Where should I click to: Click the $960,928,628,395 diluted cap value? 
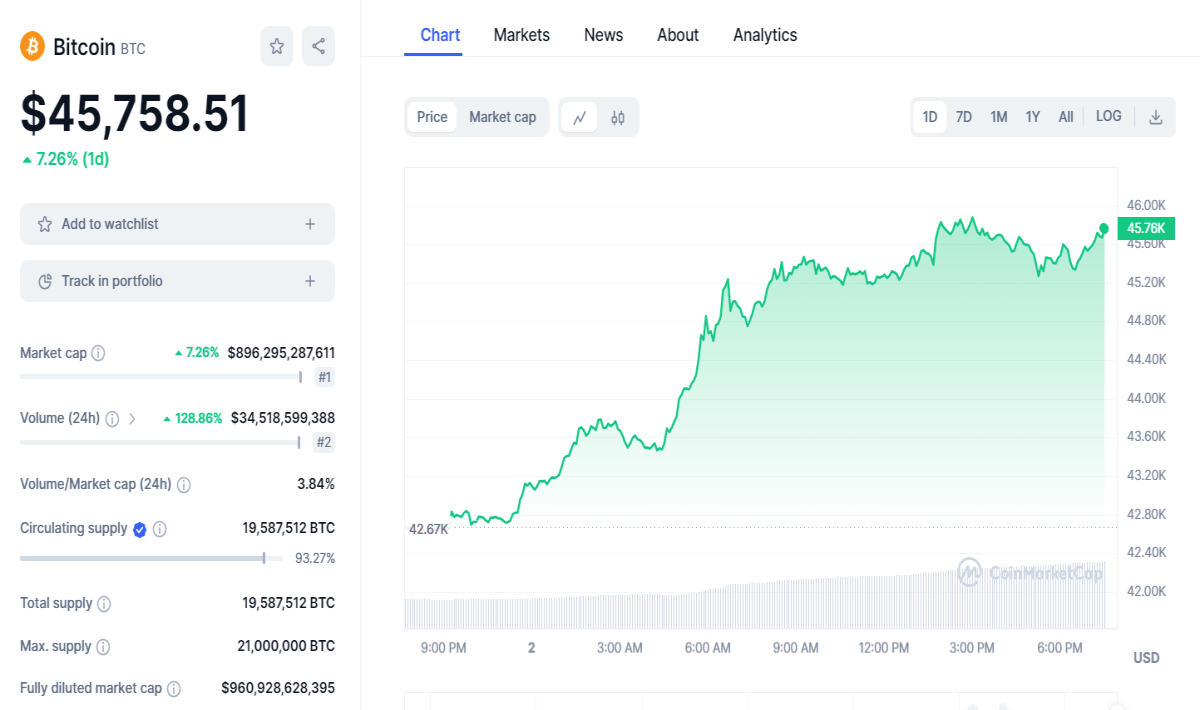click(278, 688)
